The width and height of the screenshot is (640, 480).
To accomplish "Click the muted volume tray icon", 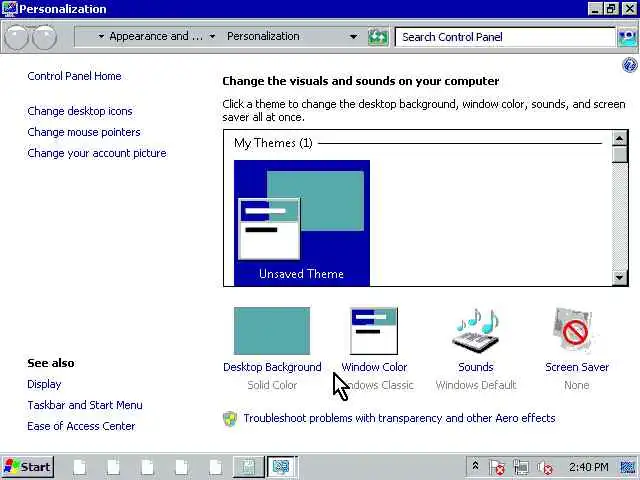I will coord(544,467).
